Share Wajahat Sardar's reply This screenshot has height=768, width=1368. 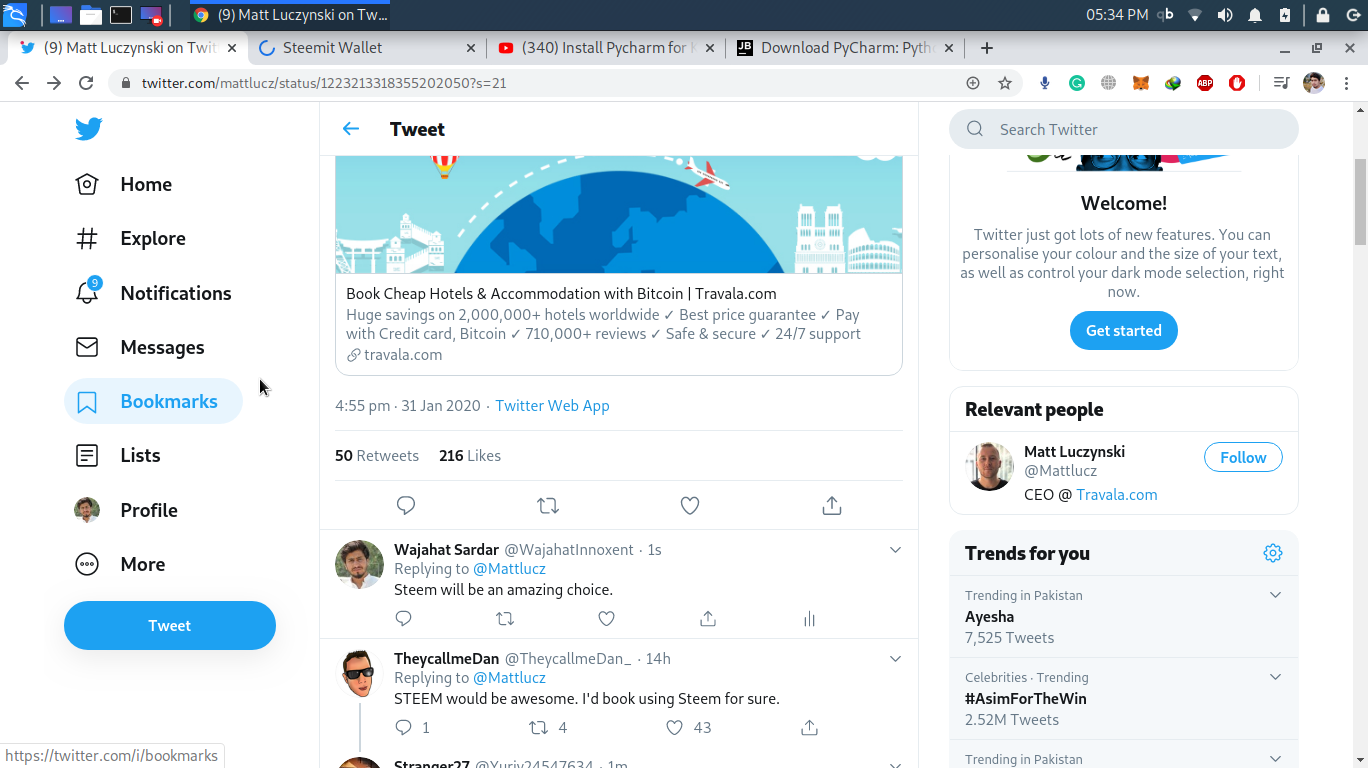(708, 619)
